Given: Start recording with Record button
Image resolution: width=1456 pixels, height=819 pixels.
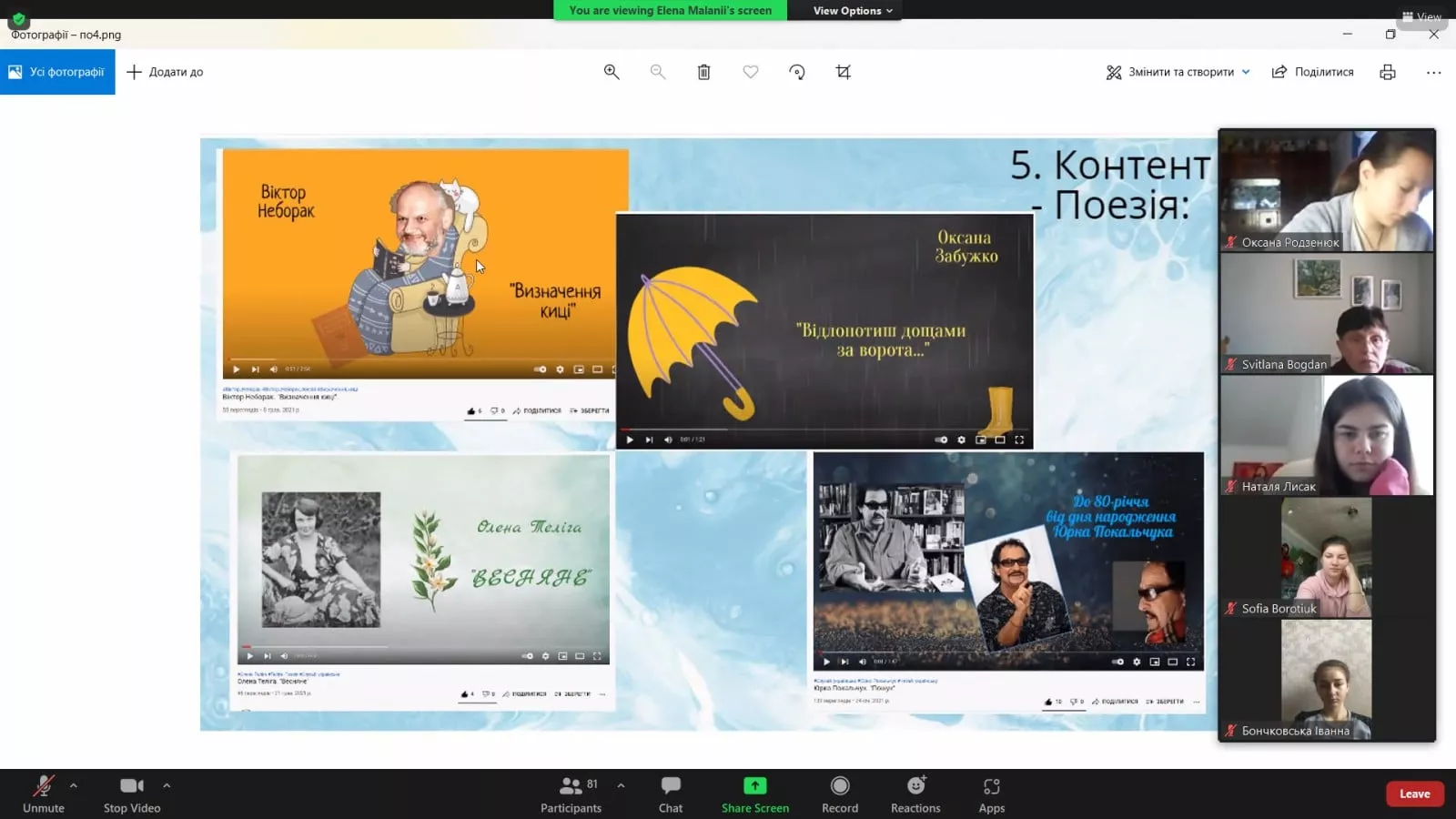Looking at the screenshot, I should pos(840,794).
